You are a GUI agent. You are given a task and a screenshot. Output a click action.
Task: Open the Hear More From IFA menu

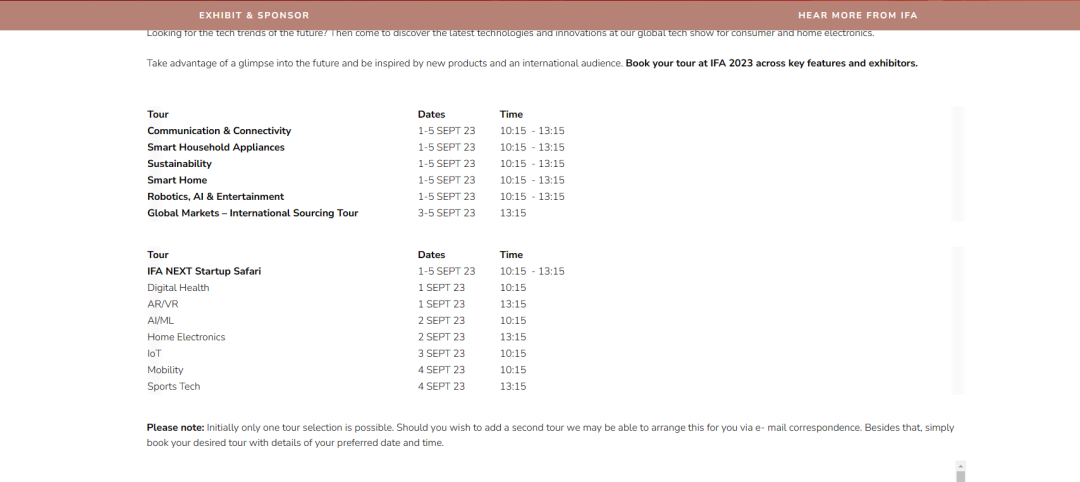[858, 15]
